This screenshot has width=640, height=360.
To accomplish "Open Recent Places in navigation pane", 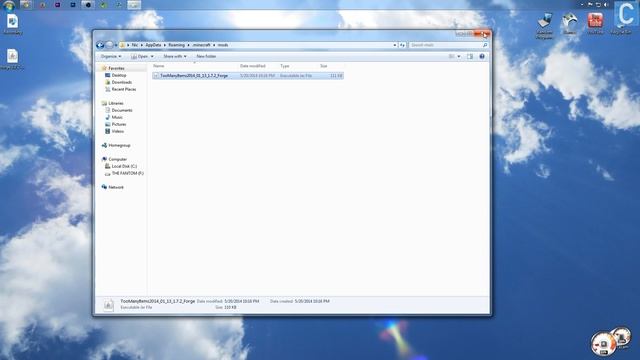I will point(124,89).
